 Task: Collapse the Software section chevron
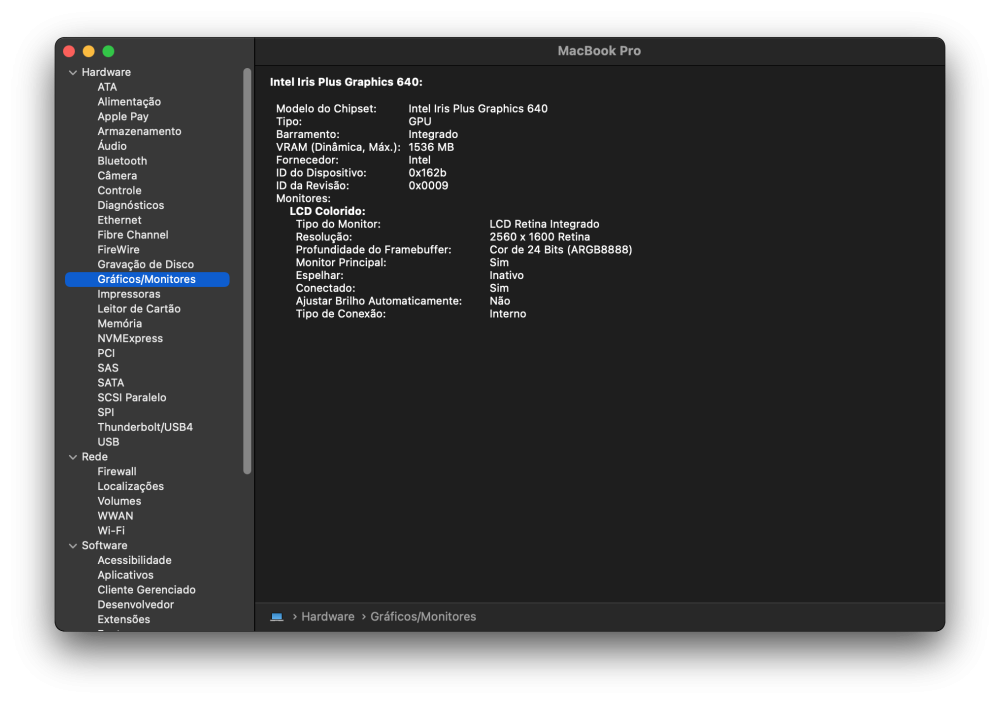point(73,546)
